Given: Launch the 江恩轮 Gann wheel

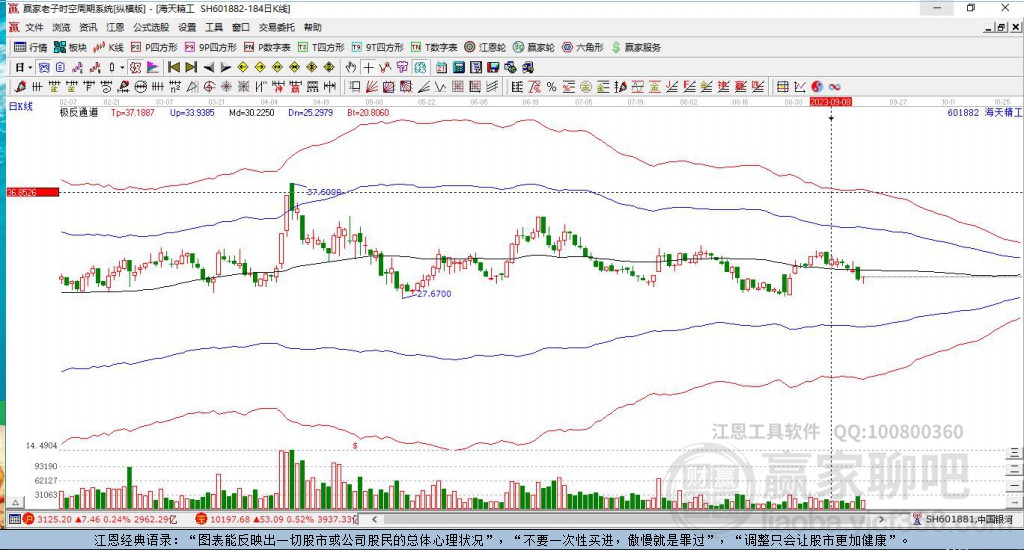Looking at the screenshot, I should click(x=485, y=47).
